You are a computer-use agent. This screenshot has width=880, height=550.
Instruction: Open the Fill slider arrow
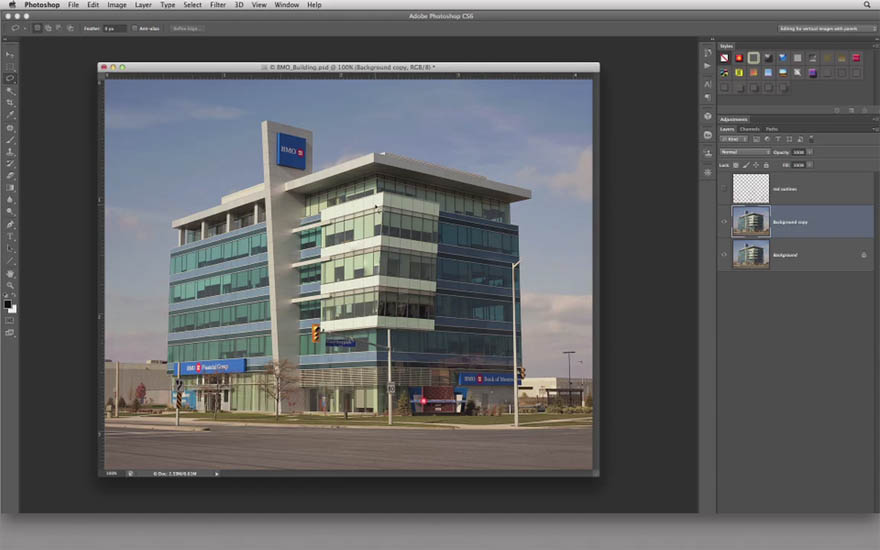pos(810,165)
